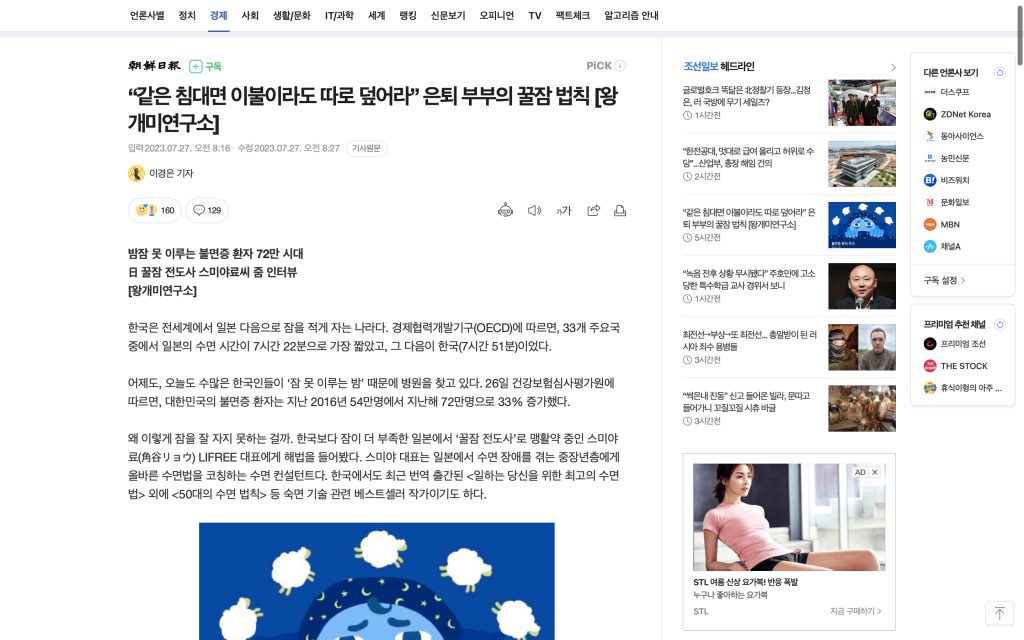Click the scroll-to-top arrow button
This screenshot has width=1024, height=640.
(x=999, y=613)
